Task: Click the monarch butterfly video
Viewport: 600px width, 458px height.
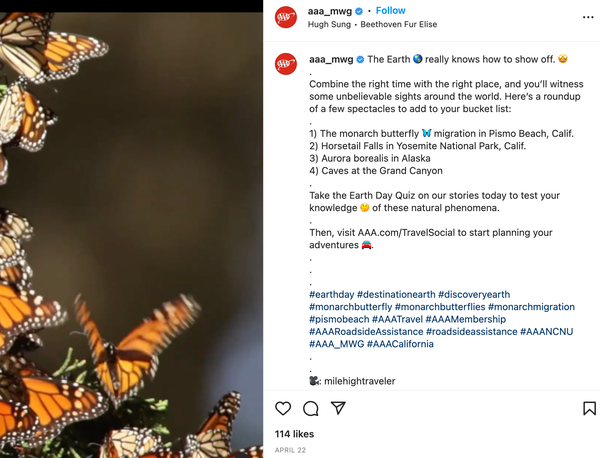Action: 131,229
